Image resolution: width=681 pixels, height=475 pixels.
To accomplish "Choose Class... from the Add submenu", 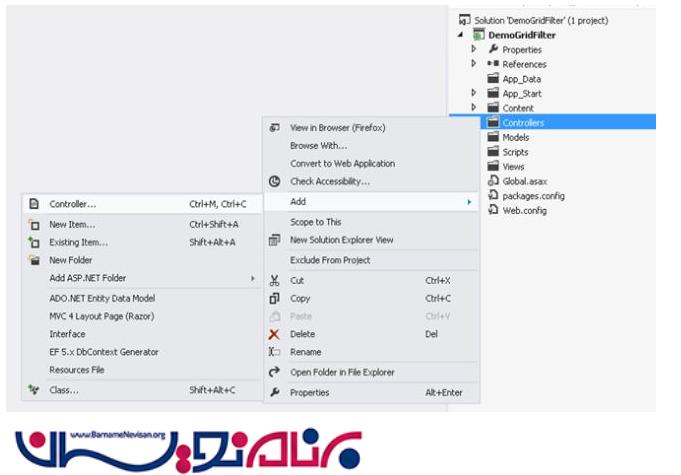I will pos(142,389).
